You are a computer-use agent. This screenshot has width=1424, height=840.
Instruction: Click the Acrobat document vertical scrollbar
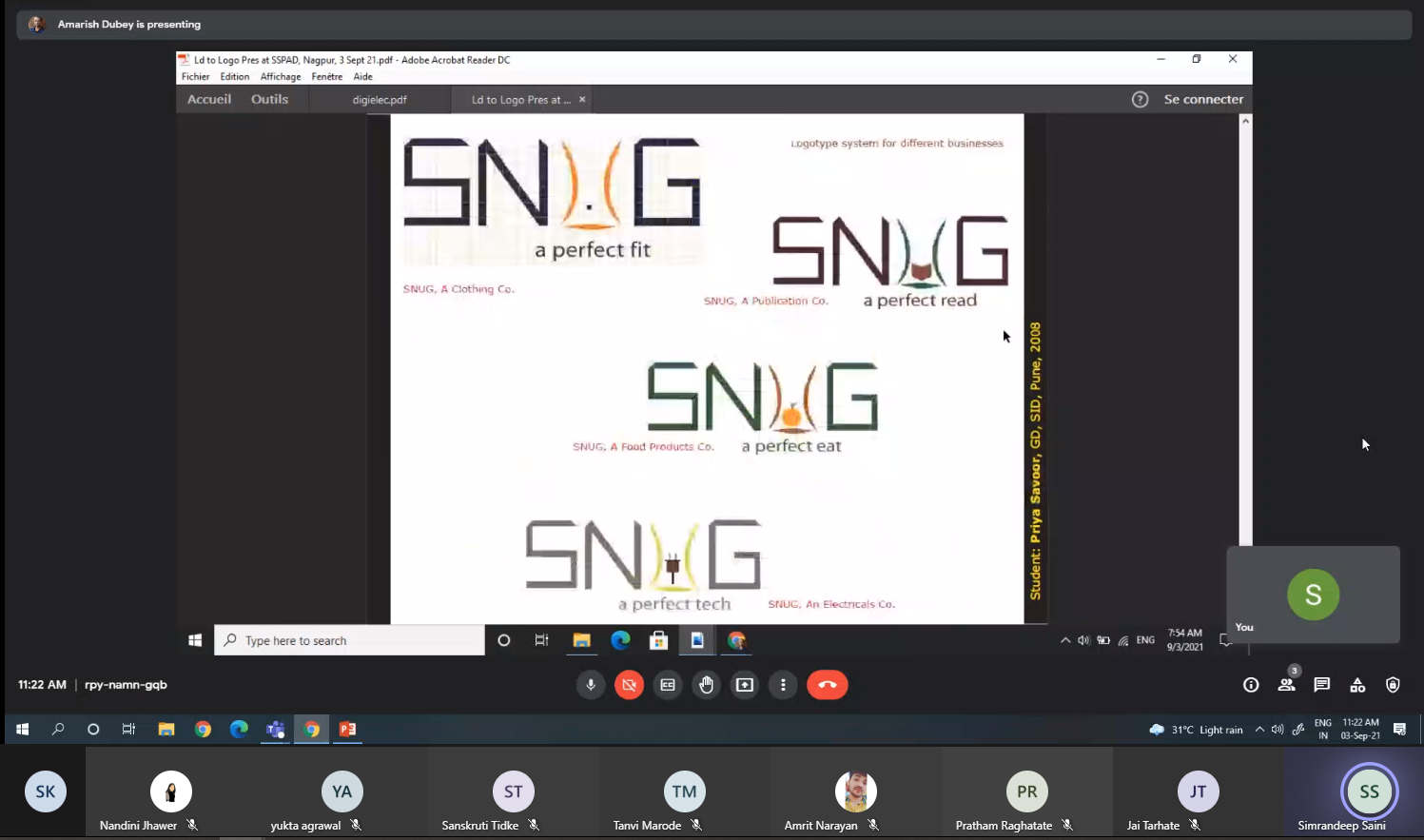1245,333
